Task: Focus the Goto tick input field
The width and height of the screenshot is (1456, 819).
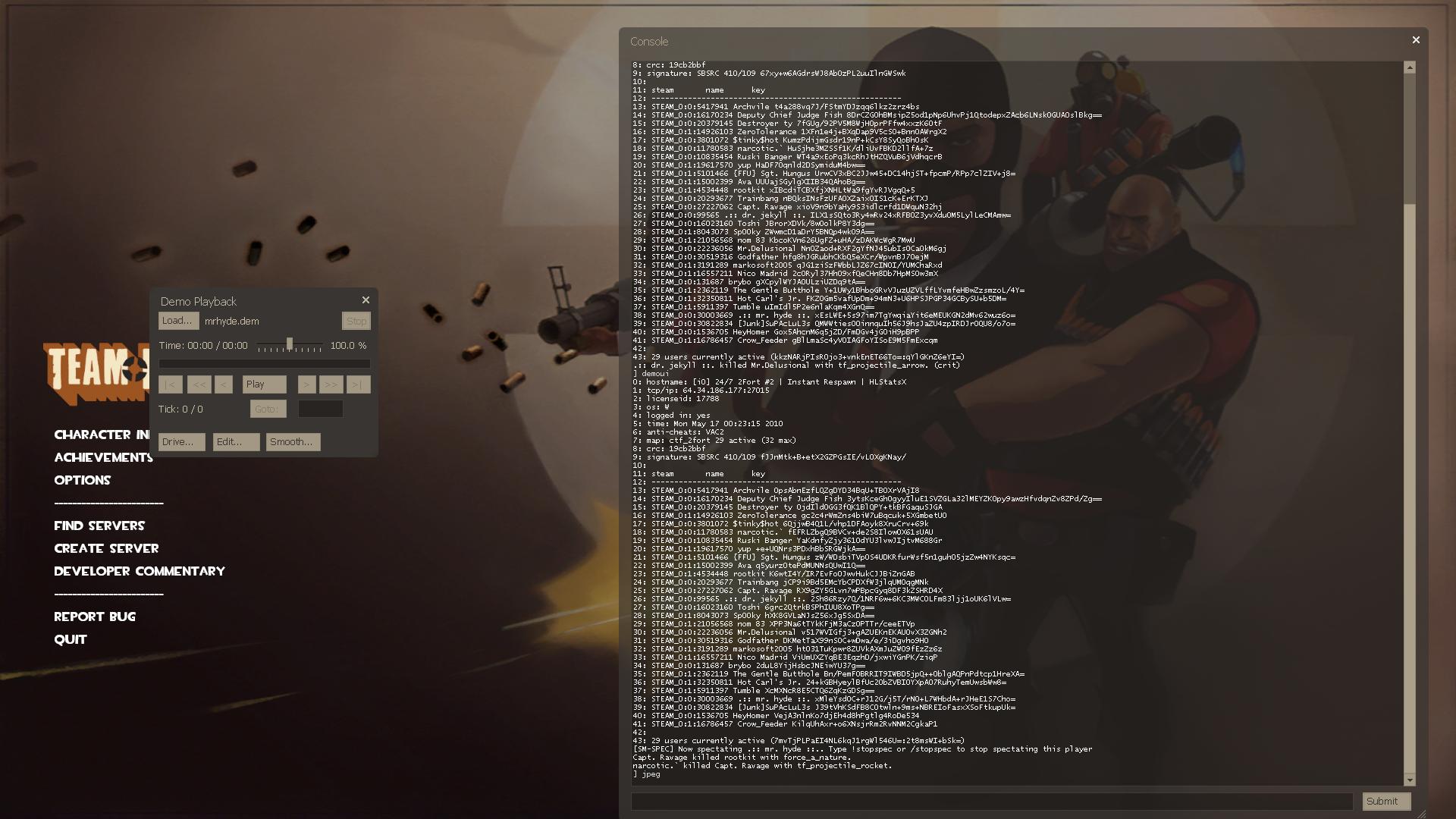Action: [320, 409]
